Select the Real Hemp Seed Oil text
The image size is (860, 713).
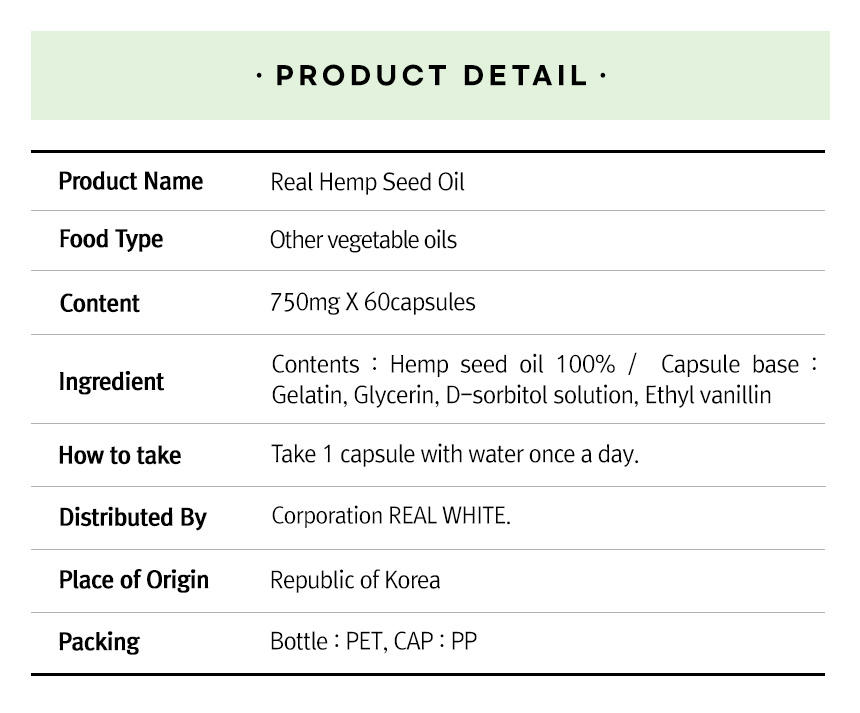tap(367, 182)
